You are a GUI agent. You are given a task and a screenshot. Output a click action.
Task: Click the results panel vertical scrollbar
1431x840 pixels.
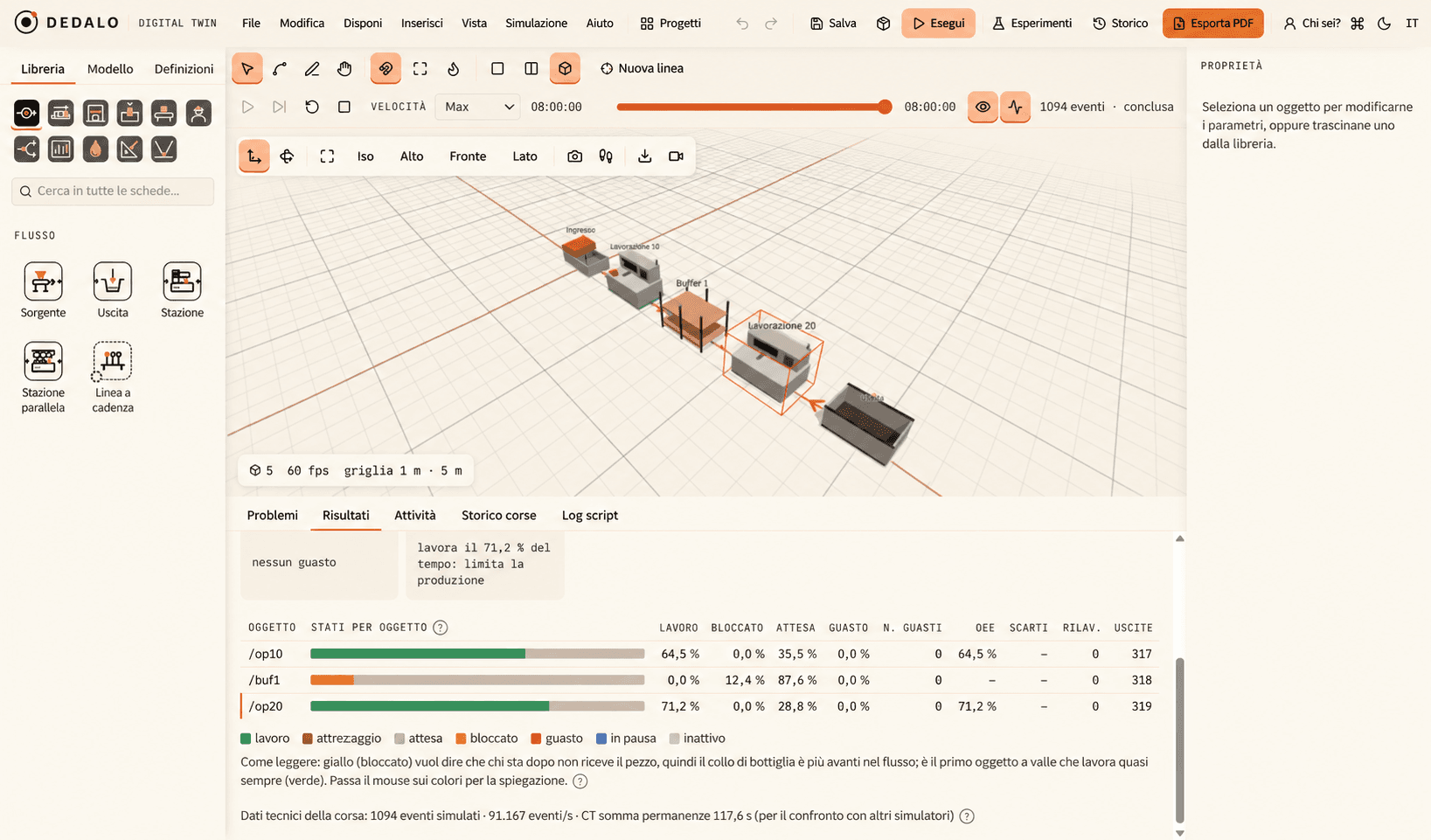pos(1179,740)
